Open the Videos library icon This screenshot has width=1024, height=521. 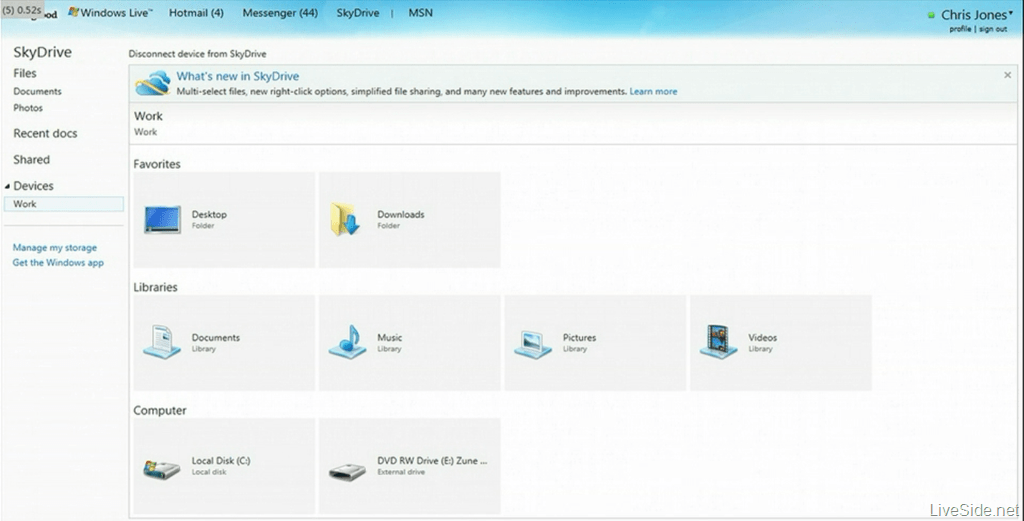point(718,341)
